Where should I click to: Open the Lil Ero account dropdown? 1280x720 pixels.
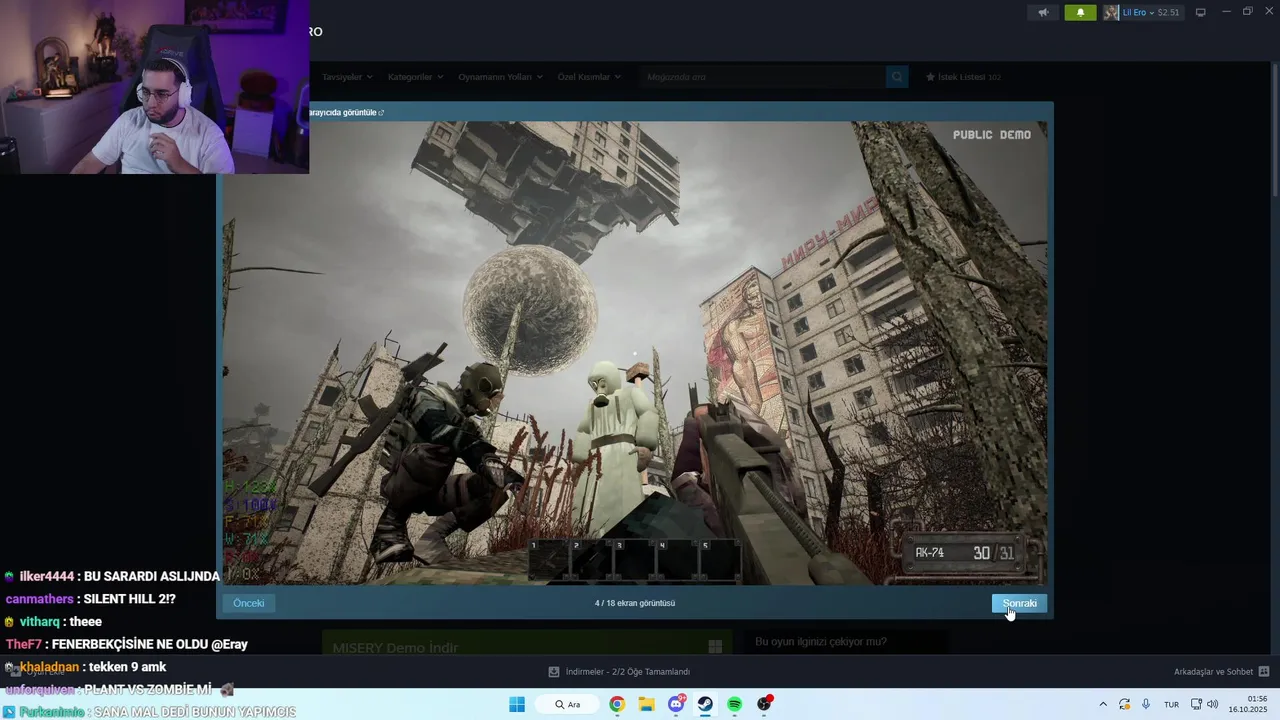1150,13
